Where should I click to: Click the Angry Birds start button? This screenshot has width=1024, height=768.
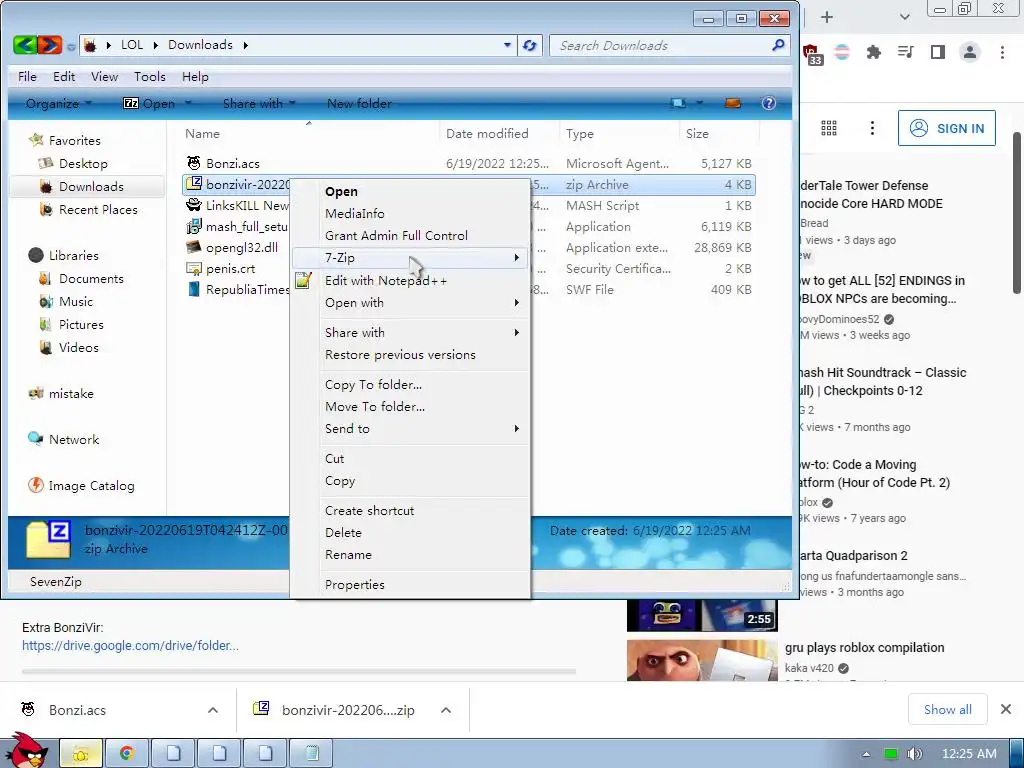point(27,750)
